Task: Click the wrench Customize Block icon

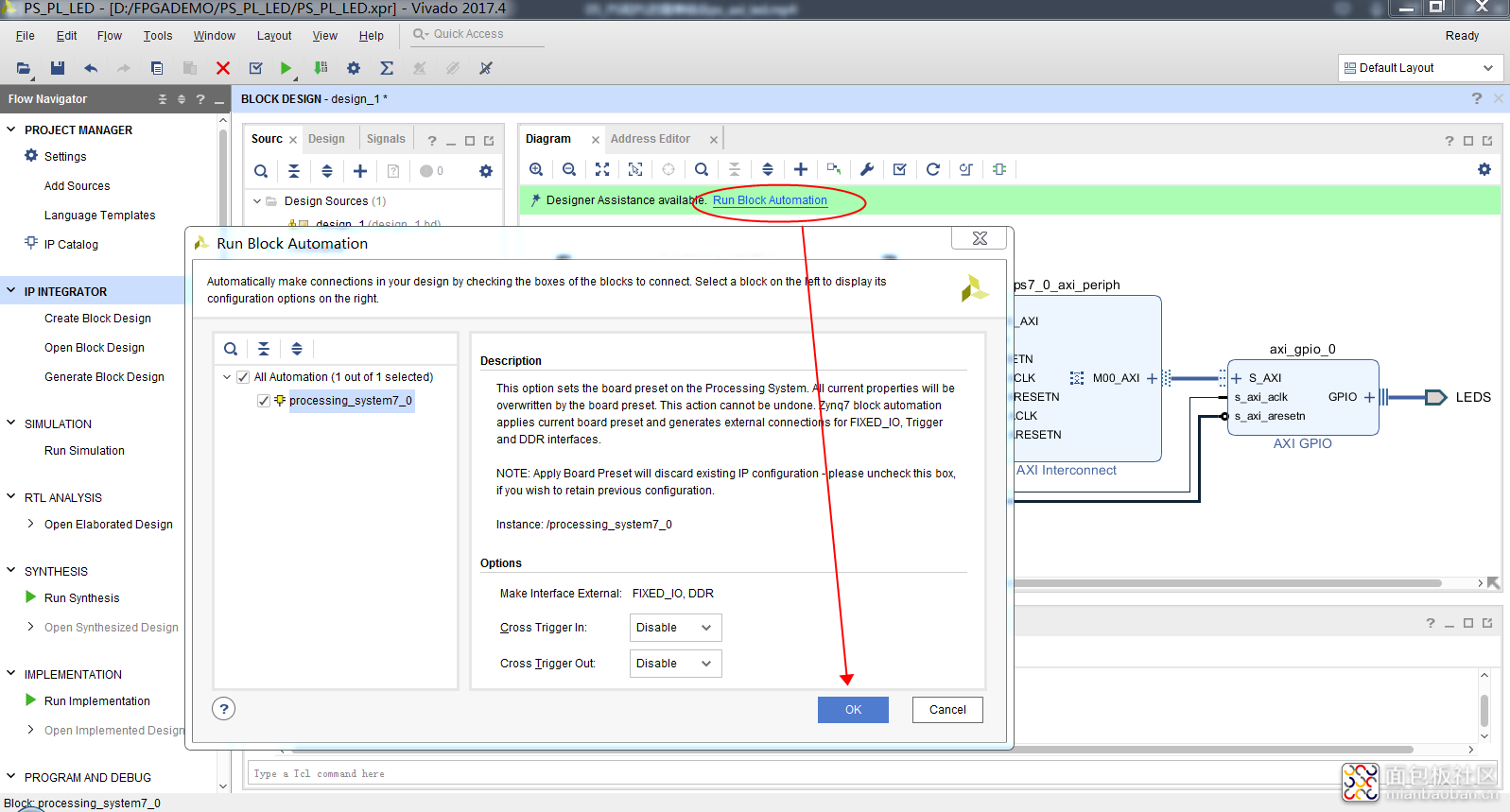Action: click(x=867, y=169)
